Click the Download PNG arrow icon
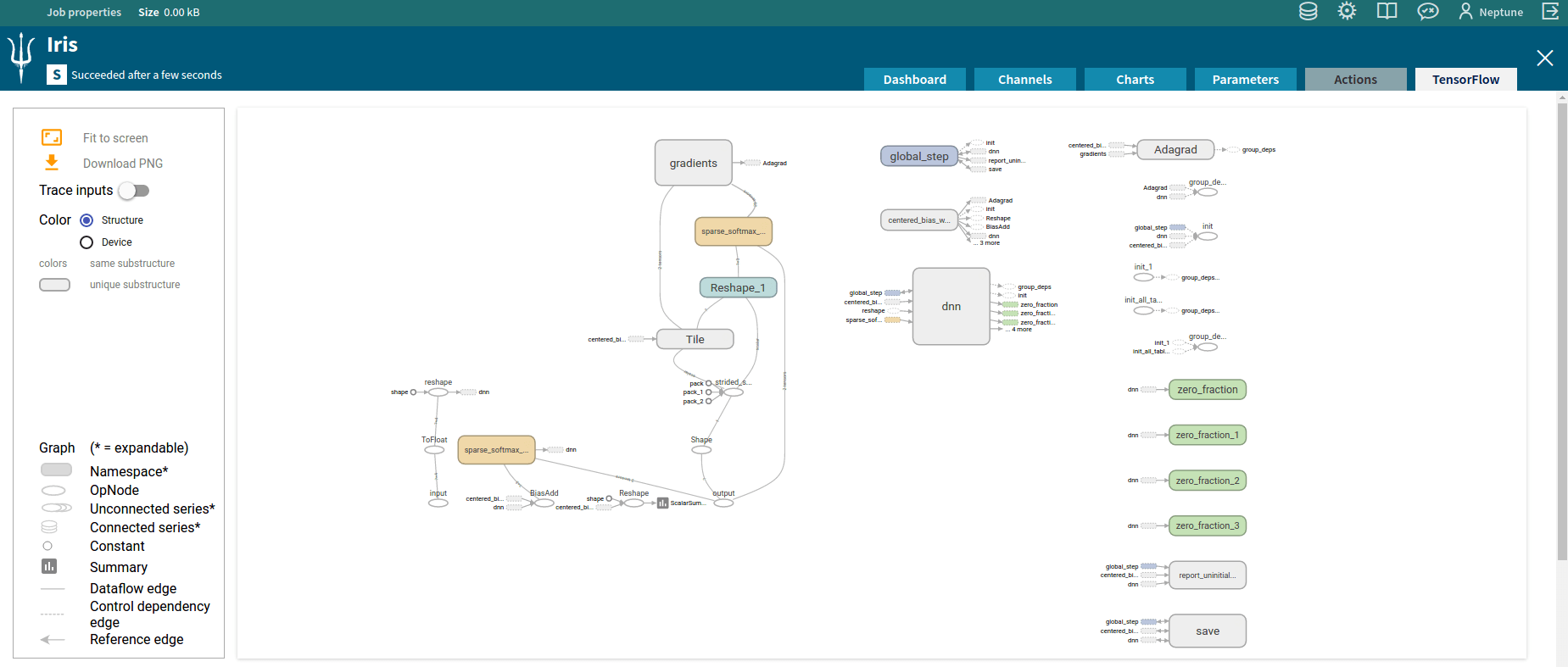Viewport: 1568px width, 667px height. 52,163
